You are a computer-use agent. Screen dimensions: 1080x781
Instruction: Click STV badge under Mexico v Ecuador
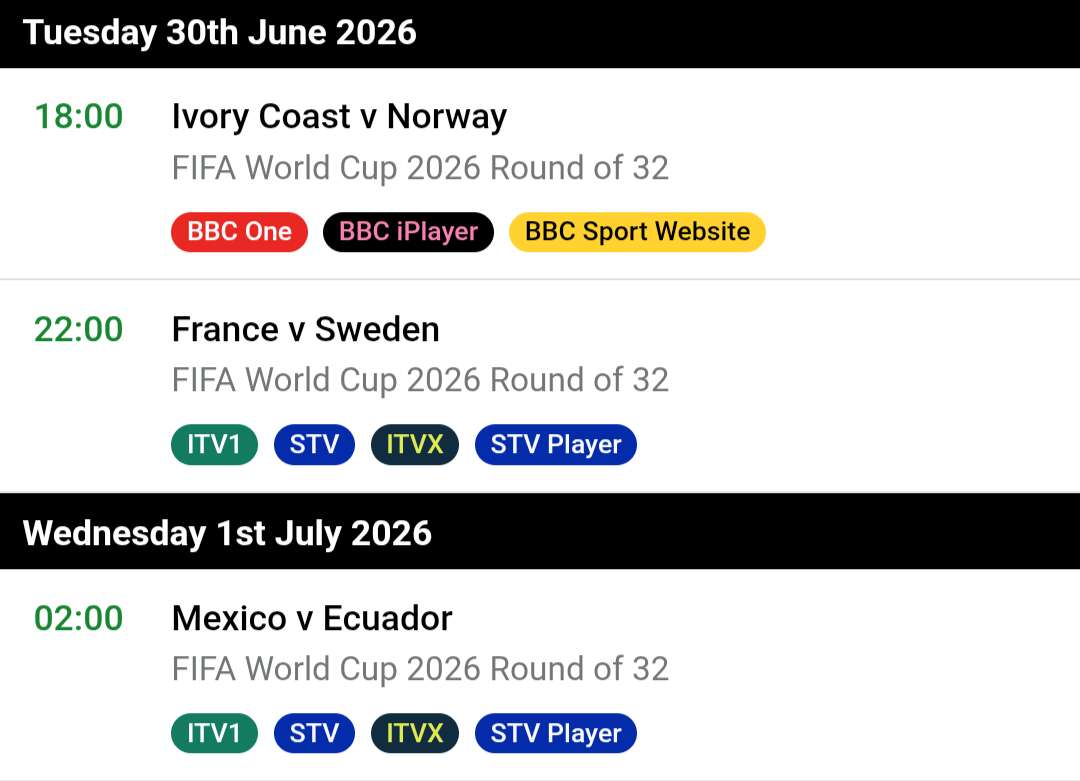pos(314,733)
